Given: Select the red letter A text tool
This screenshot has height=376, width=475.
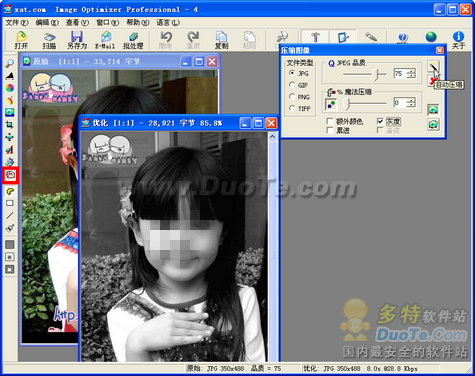Looking at the screenshot, I should 10,149.
